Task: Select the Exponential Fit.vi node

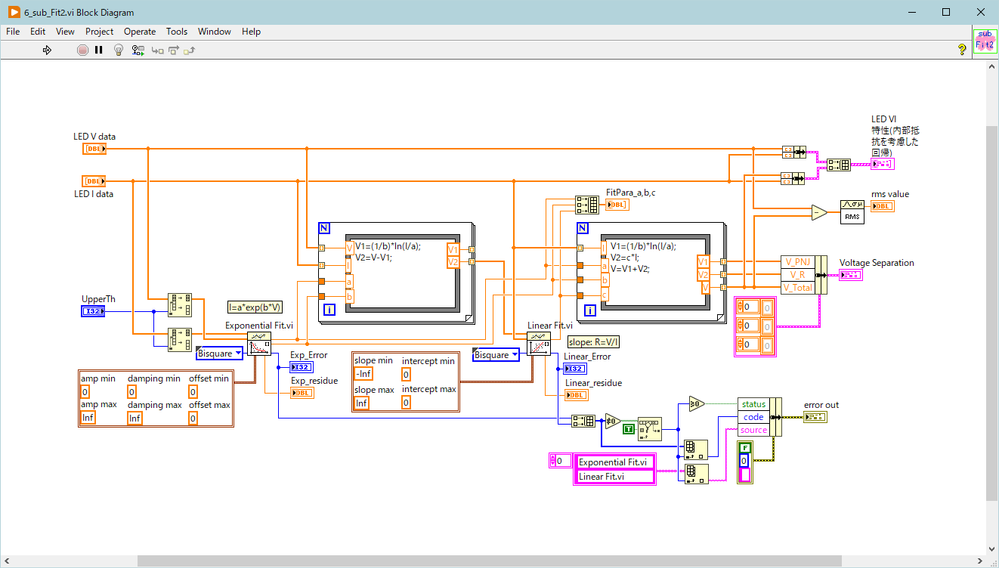Action: [259, 344]
